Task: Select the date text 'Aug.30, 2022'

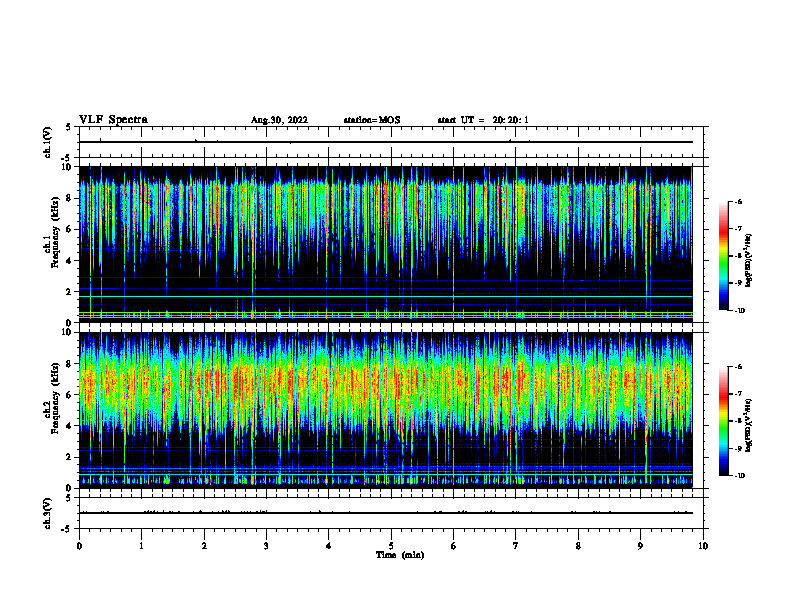Action: (279, 120)
